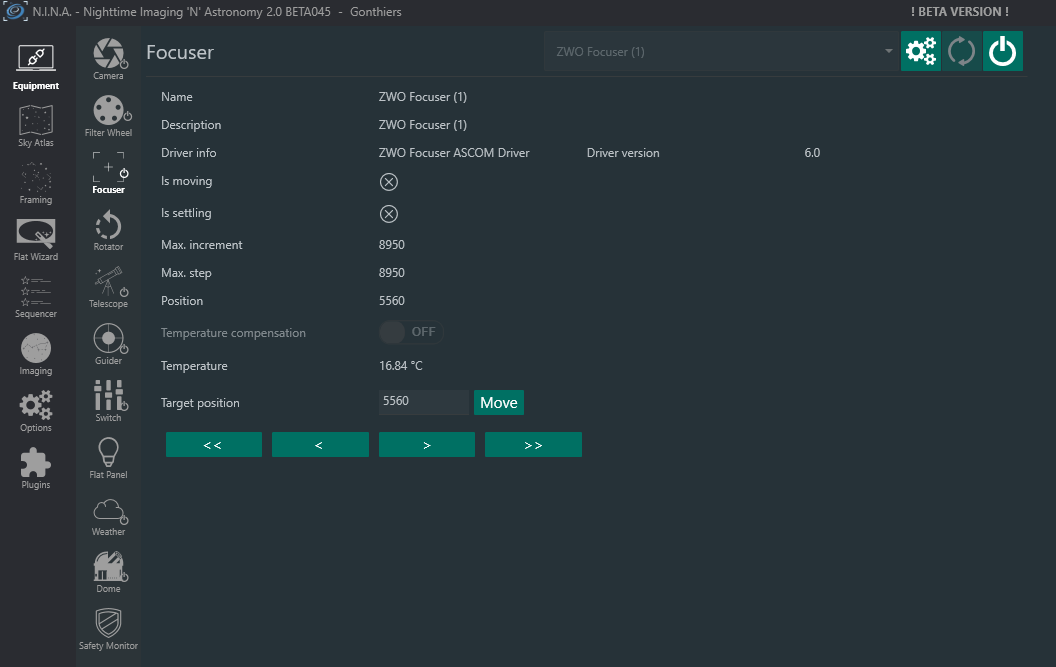Select the Telescope equipment tab
The height and width of the screenshot is (667, 1056).
pyautogui.click(x=108, y=287)
